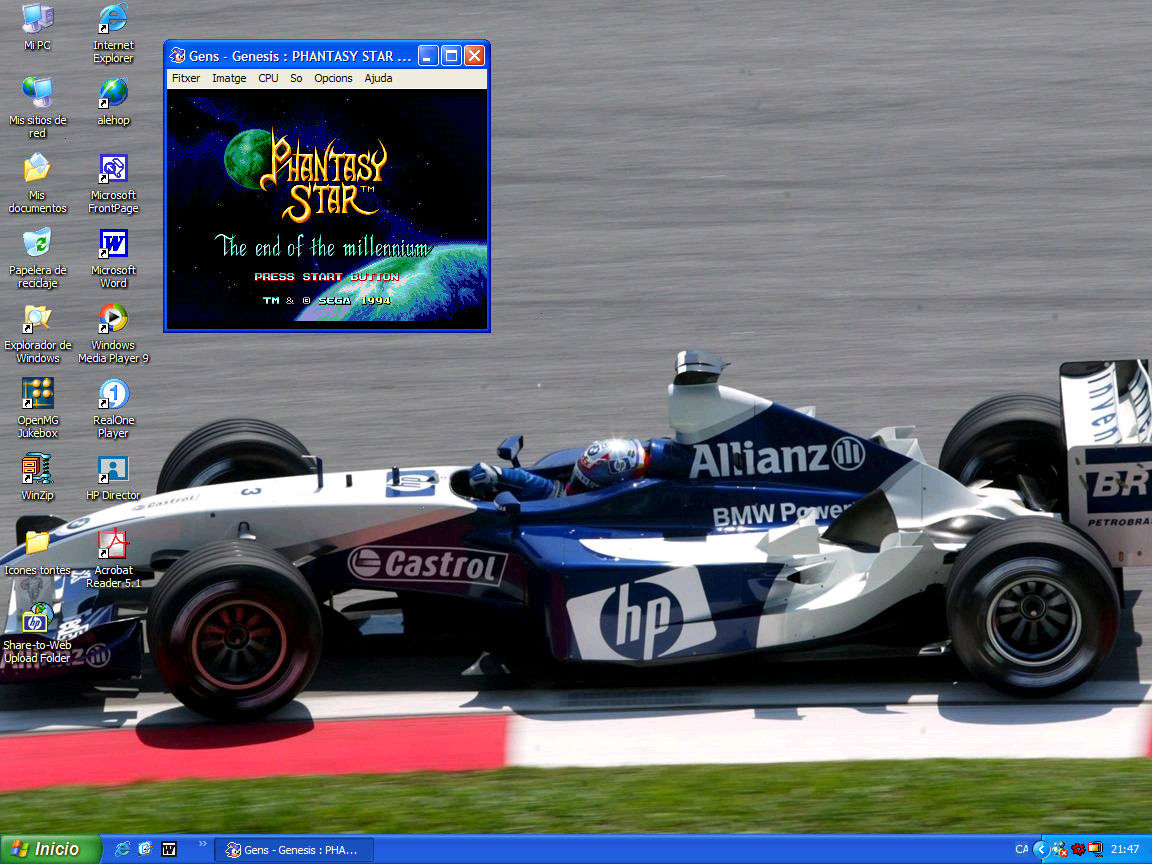This screenshot has height=864, width=1152.
Task: Open the CPU menu in Gens
Action: pyautogui.click(x=268, y=78)
